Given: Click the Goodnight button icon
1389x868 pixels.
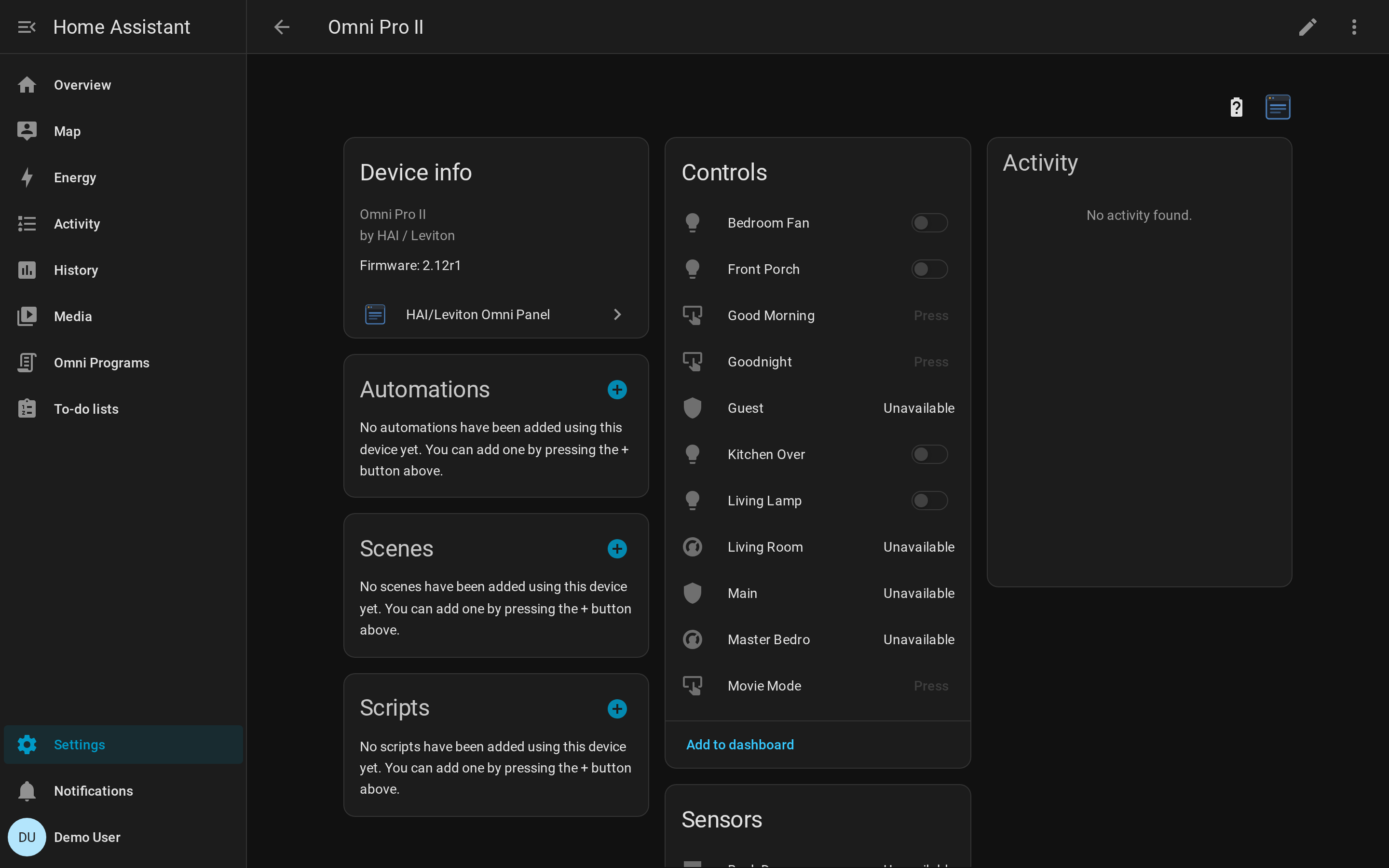Looking at the screenshot, I should pyautogui.click(x=693, y=362).
